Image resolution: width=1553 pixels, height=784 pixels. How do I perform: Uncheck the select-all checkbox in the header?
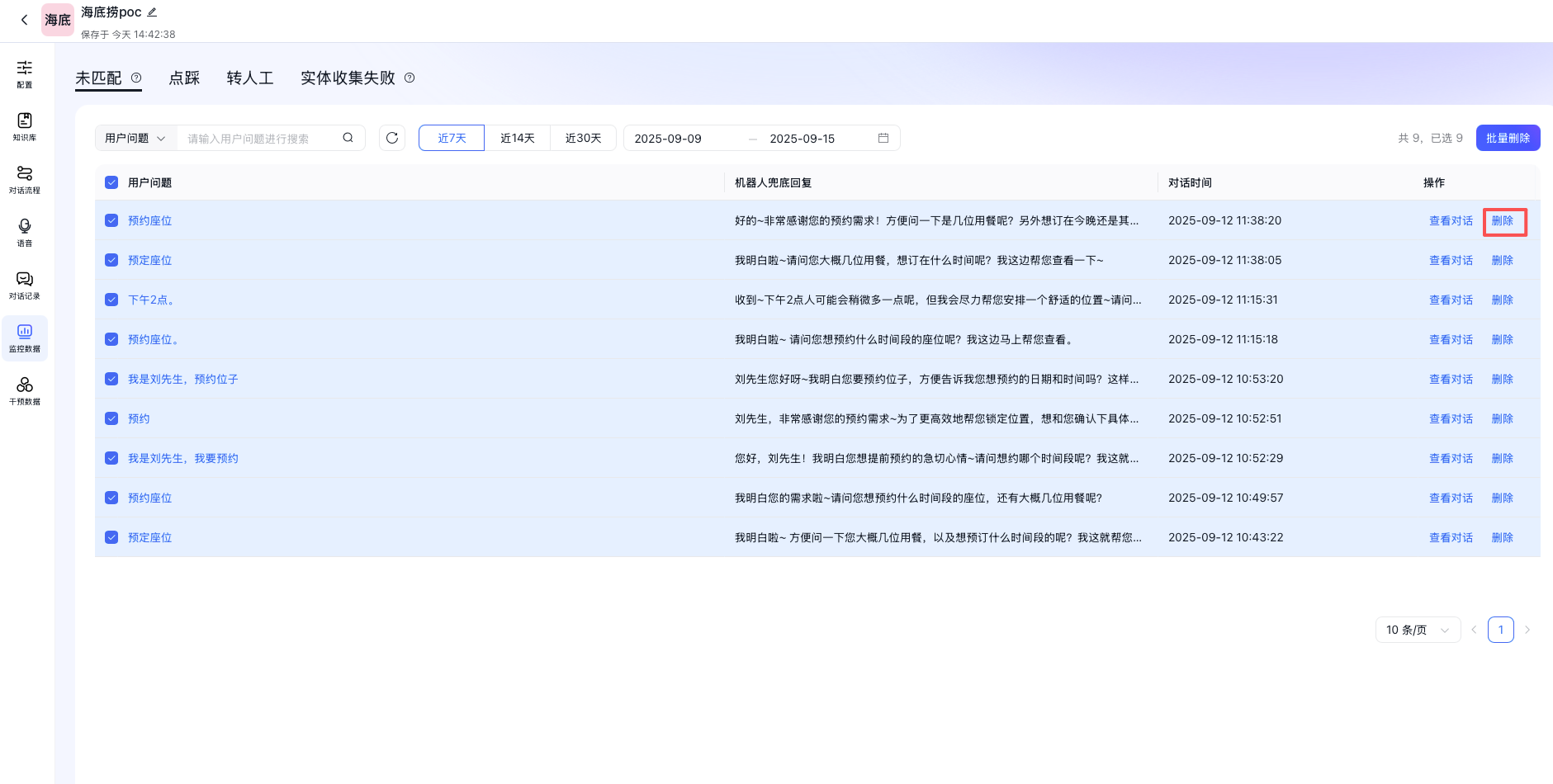click(111, 182)
